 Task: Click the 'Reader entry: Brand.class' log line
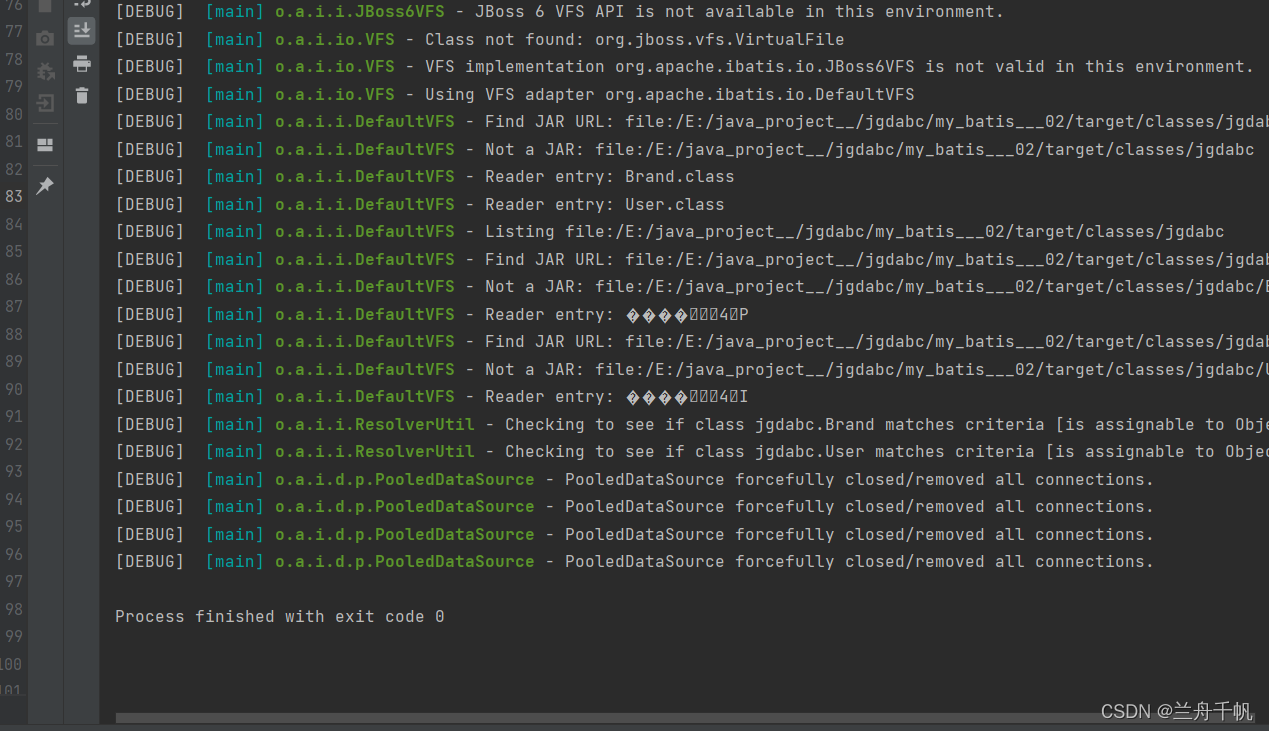[x=424, y=177]
